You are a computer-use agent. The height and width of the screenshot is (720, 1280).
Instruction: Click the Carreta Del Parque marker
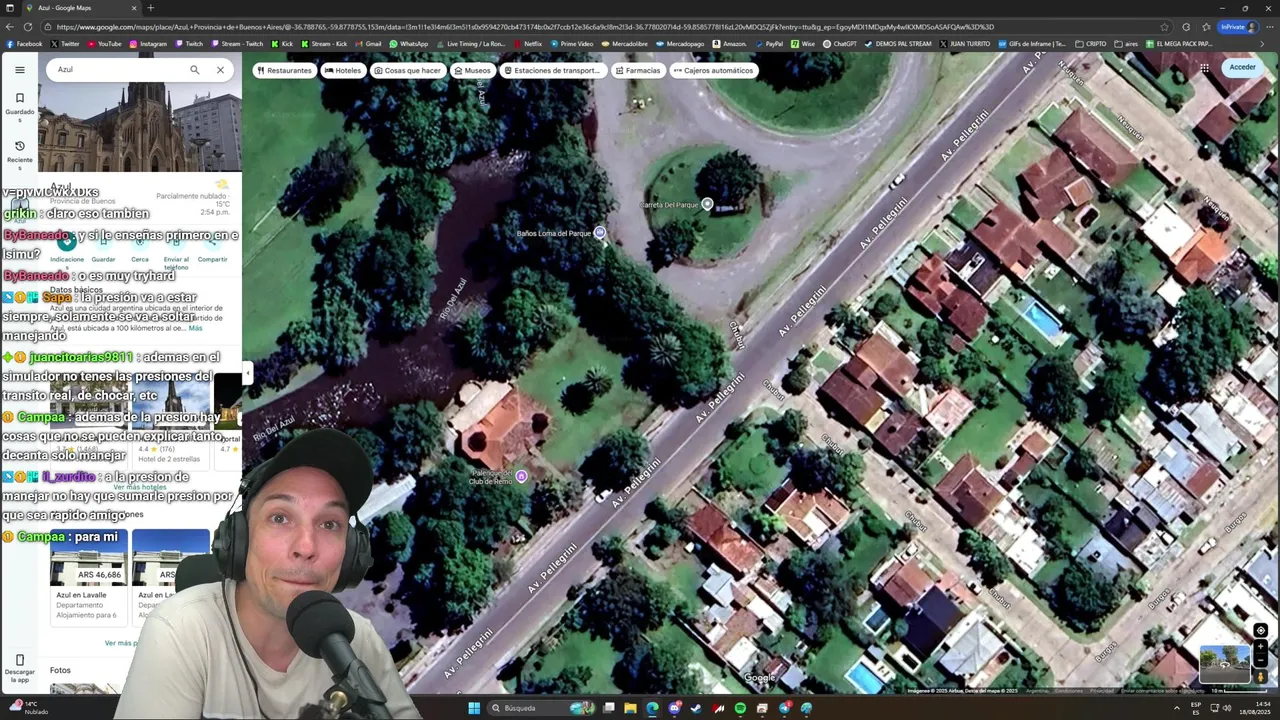click(707, 204)
